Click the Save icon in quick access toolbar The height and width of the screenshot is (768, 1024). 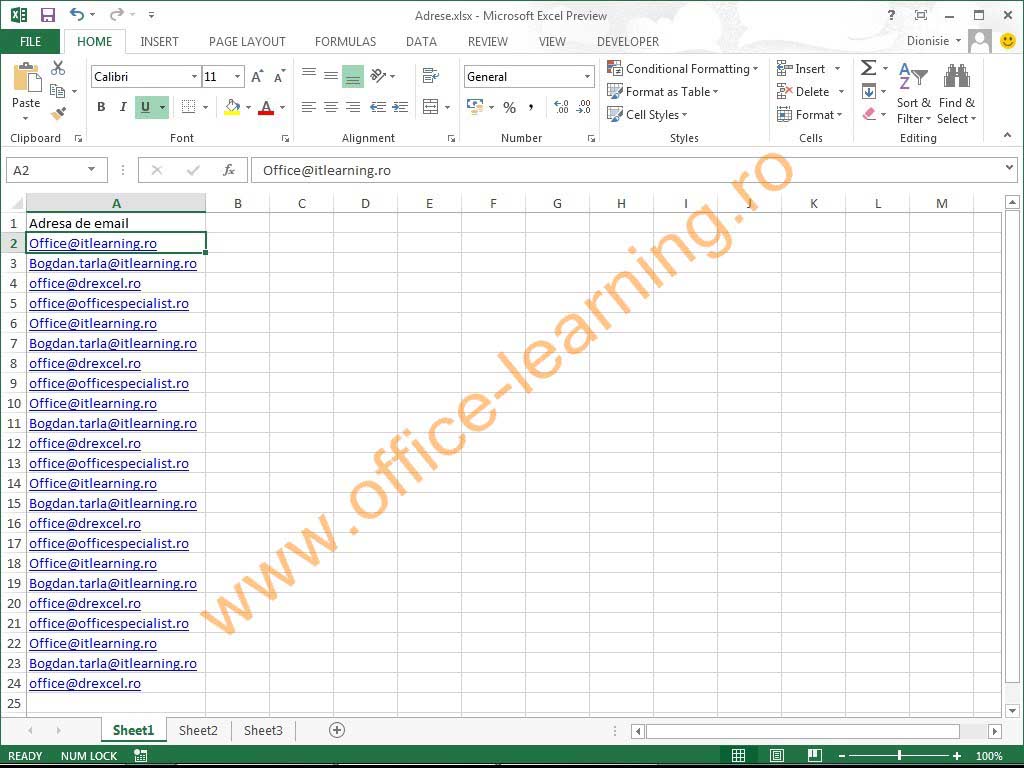(x=48, y=15)
